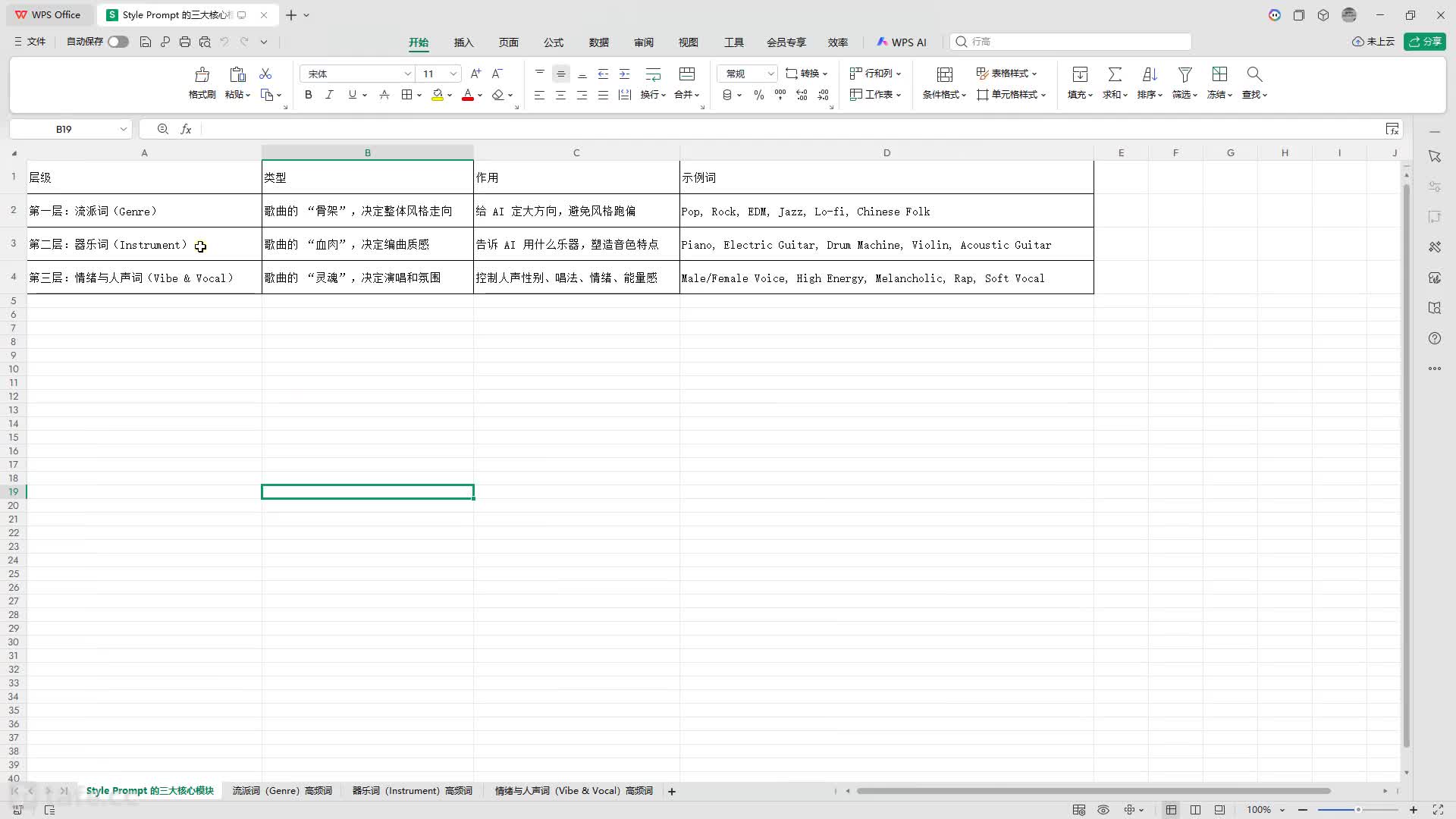This screenshot has width=1456, height=819.
Task: Click the Freeze panes (冻结) icon
Action: pos(1219,74)
